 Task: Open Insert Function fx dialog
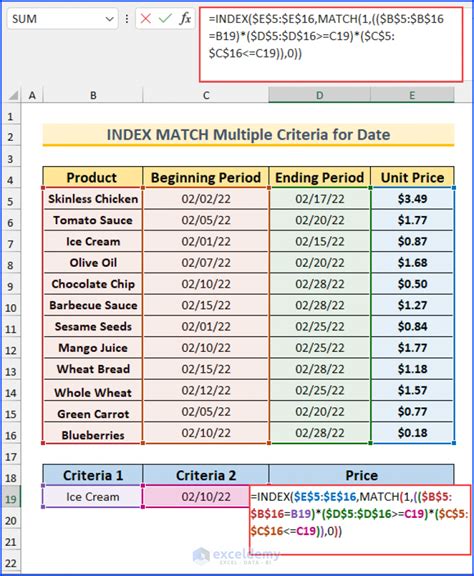186,19
